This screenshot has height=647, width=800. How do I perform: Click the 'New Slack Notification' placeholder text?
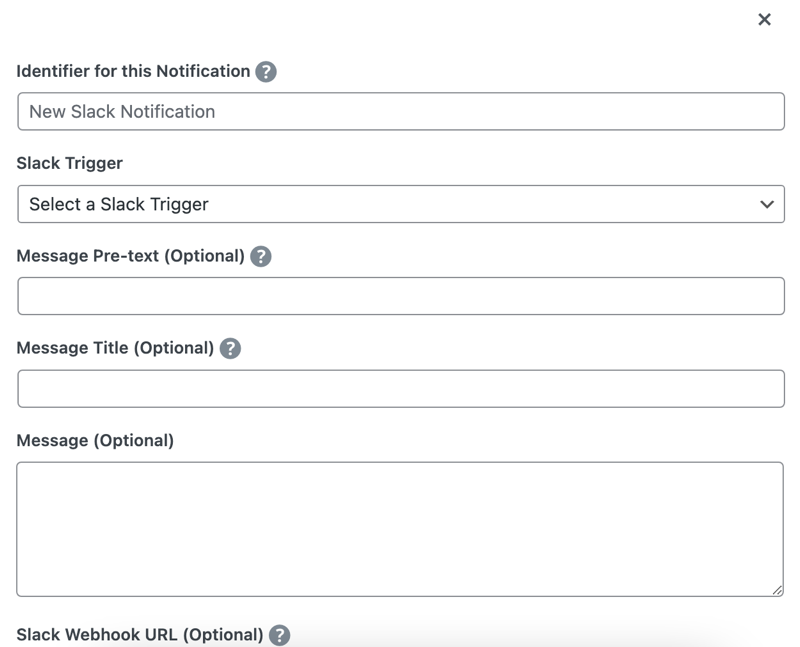coord(122,112)
